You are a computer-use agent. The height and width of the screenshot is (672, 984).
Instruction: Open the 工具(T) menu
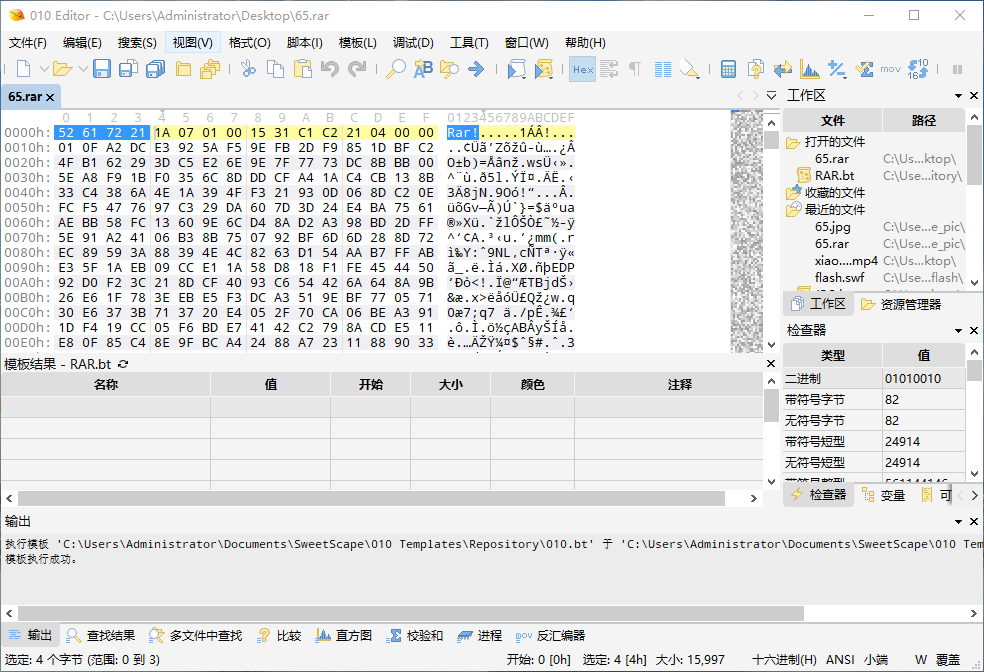point(469,43)
